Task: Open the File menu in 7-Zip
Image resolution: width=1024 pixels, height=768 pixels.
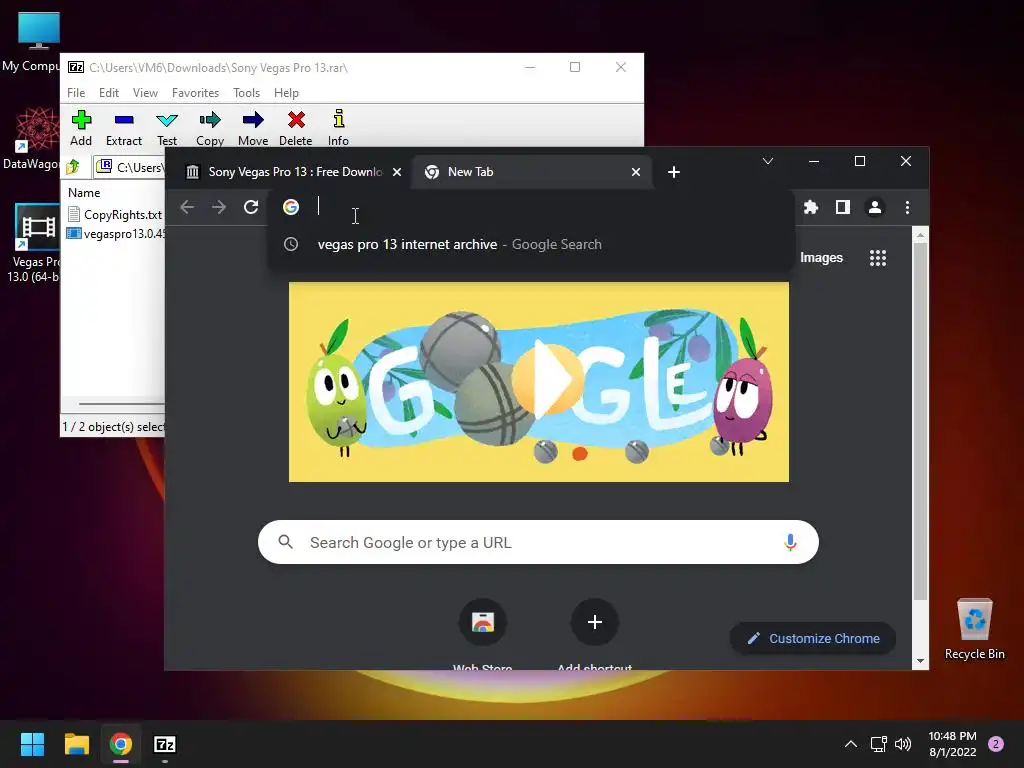Action: click(76, 93)
